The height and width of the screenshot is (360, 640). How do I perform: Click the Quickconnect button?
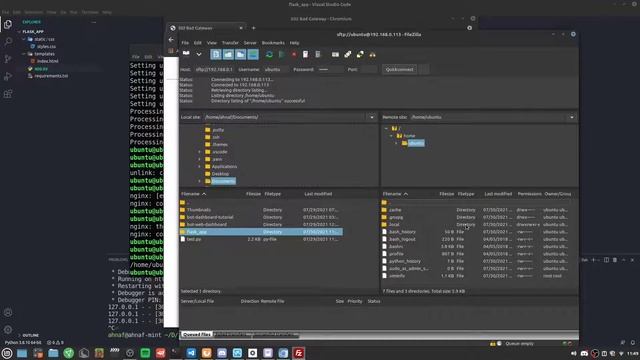(x=400, y=69)
